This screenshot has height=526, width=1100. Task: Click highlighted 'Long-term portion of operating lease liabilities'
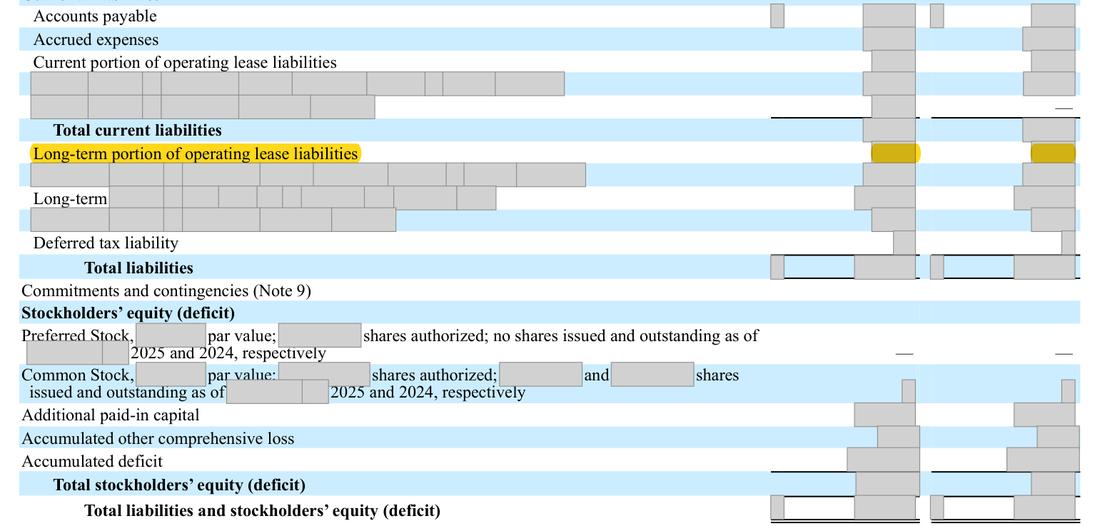(196, 153)
